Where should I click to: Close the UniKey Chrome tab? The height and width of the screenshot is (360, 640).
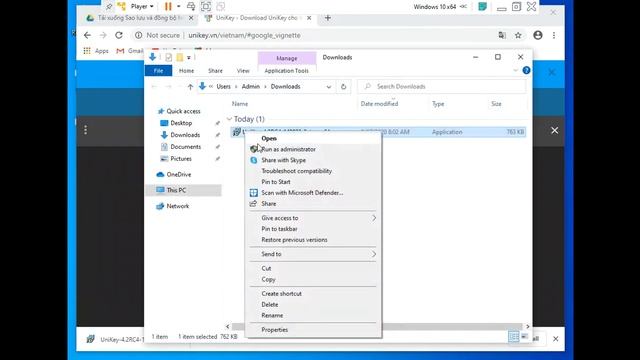(309, 18)
